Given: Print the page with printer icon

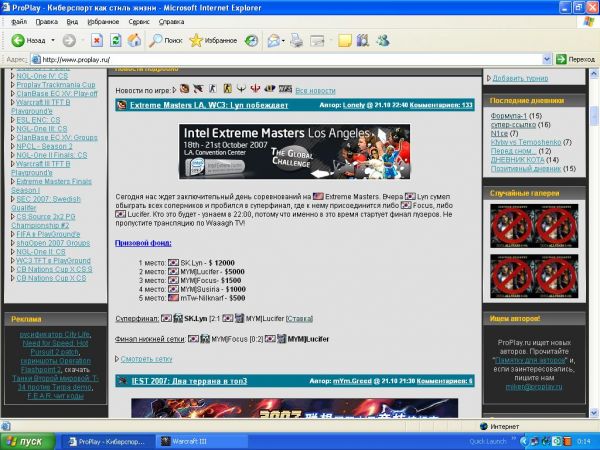Looking at the screenshot, I should pos(297,40).
